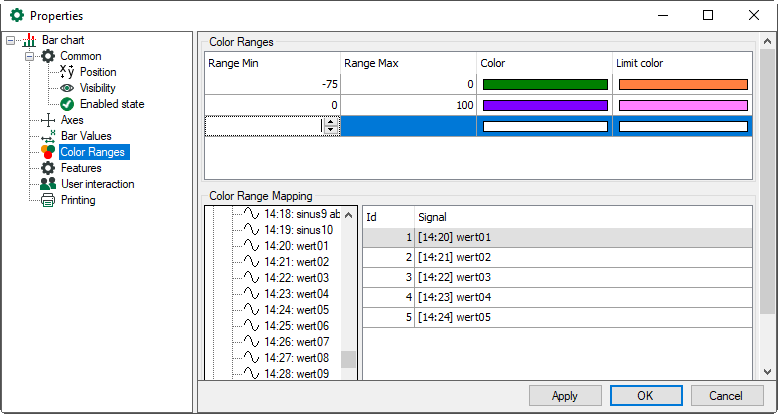Open the green color swatch
The height and width of the screenshot is (414, 778).
click(545, 85)
